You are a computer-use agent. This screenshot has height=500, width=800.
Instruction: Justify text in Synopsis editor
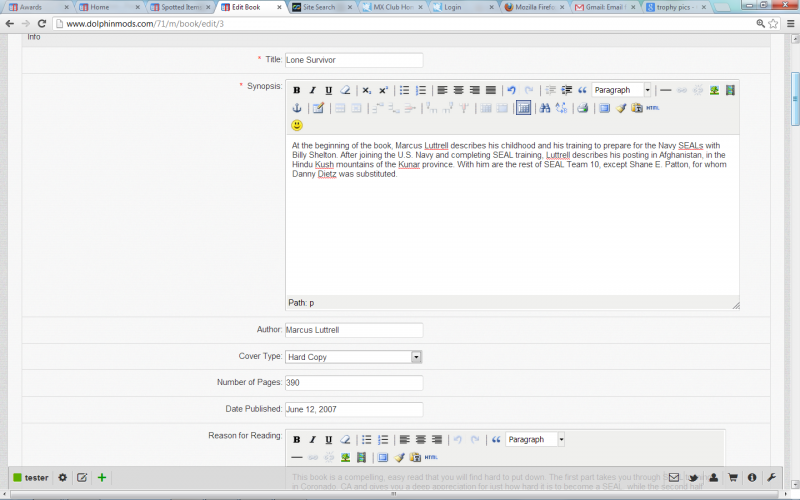pos(491,90)
